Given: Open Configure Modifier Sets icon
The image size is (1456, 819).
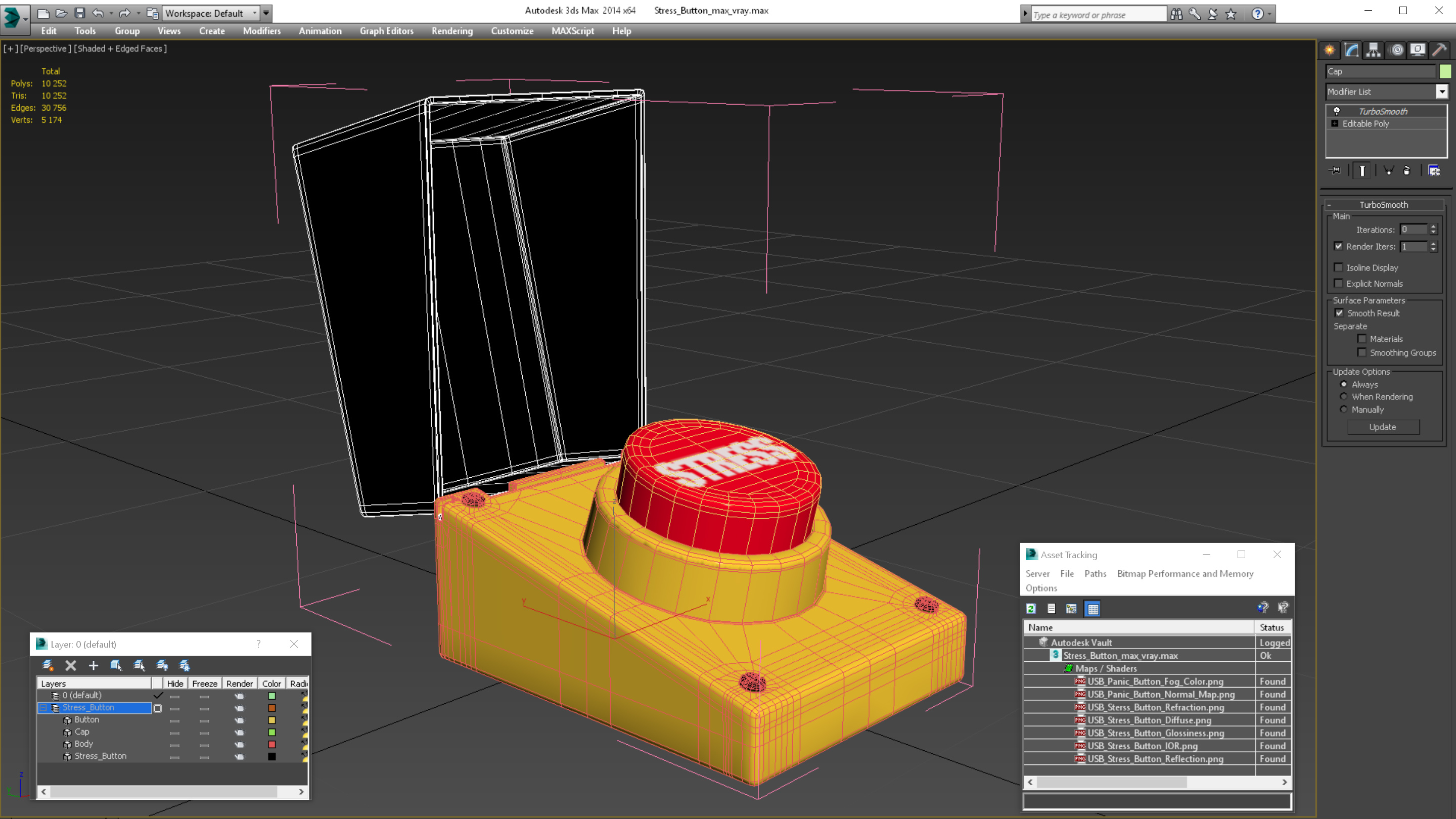Looking at the screenshot, I should [x=1434, y=170].
